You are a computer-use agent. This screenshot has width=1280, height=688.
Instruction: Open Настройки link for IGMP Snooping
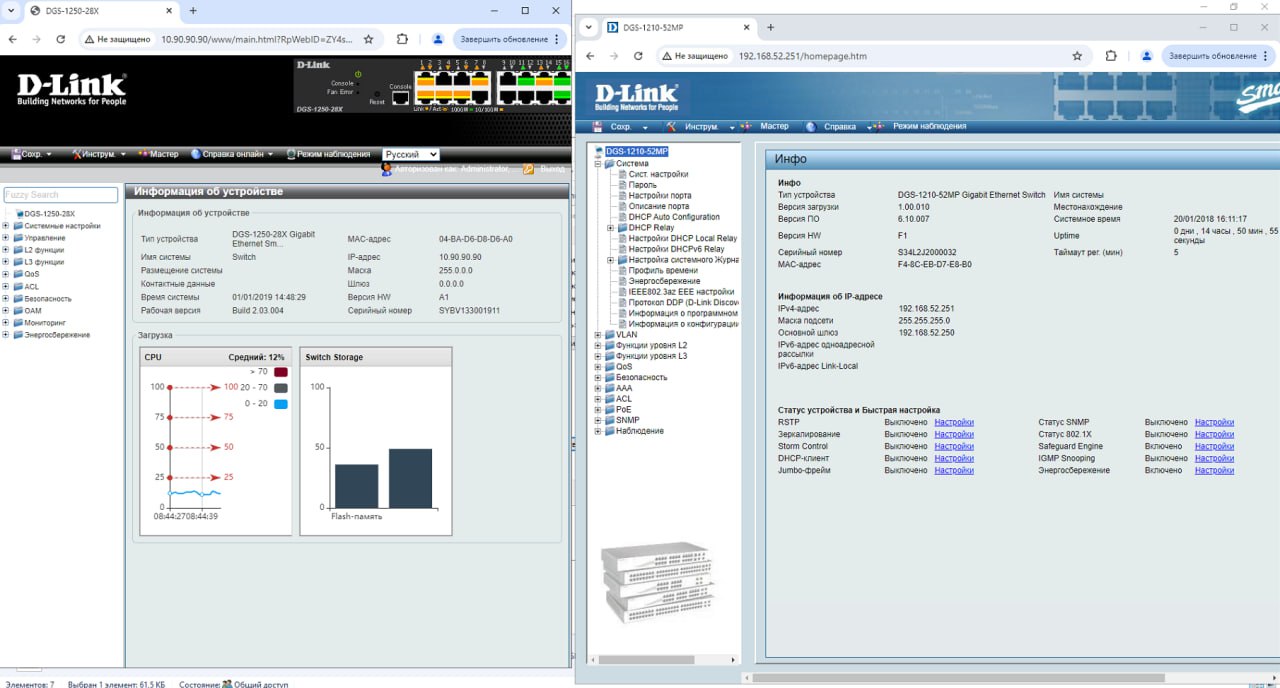point(1214,459)
